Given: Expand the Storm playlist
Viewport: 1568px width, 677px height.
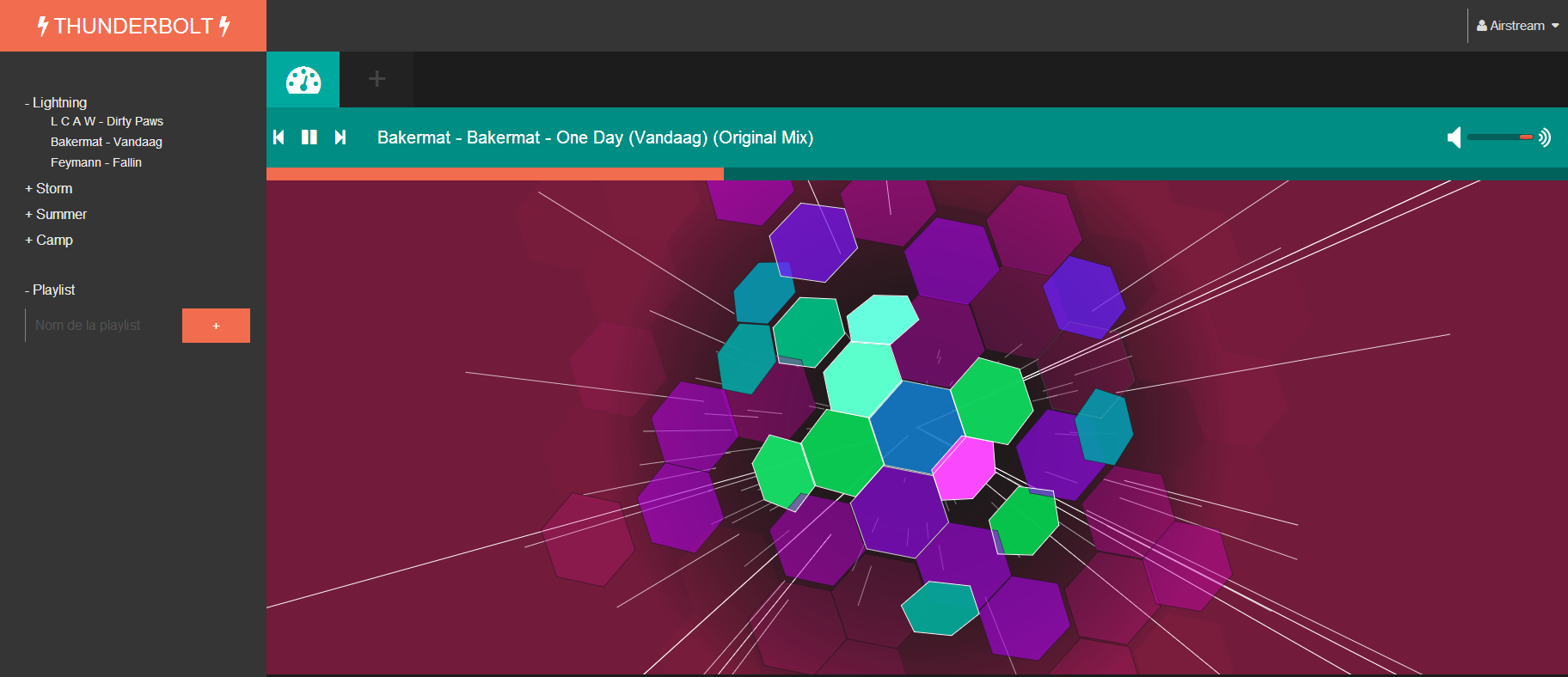Looking at the screenshot, I should tap(49, 188).
